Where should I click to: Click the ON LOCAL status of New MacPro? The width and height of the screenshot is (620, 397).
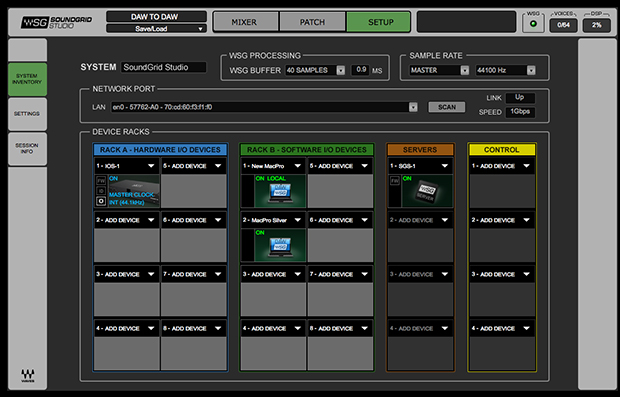coord(270,178)
